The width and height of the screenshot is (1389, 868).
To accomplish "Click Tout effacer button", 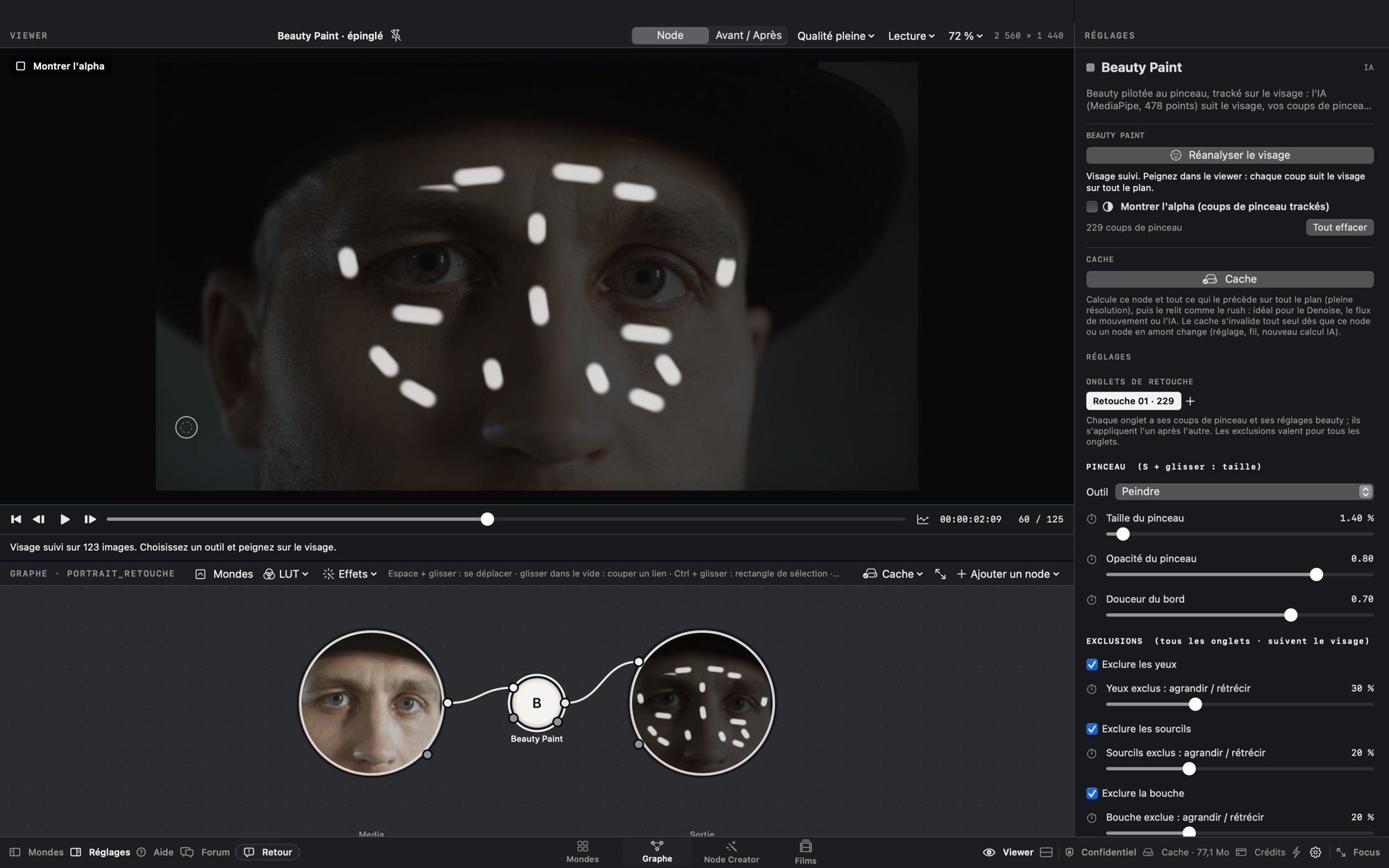I will [x=1340, y=228].
